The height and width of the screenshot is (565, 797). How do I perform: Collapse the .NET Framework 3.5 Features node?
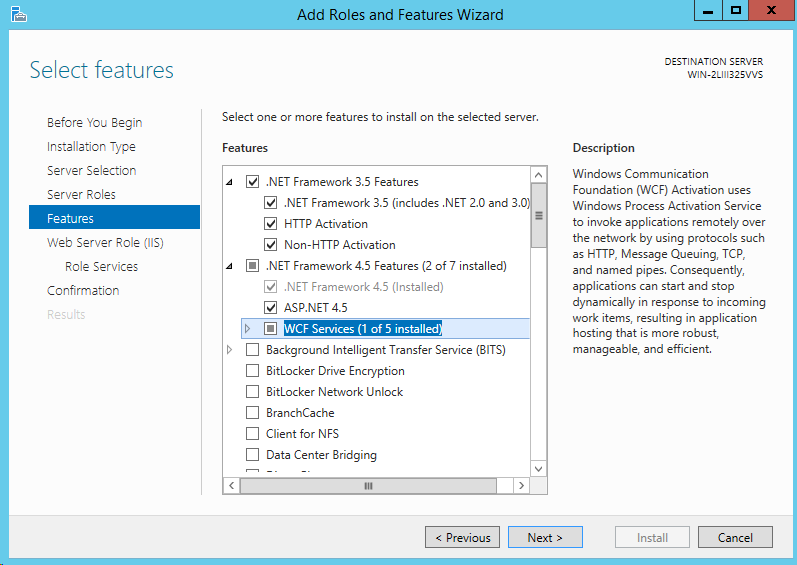click(x=230, y=182)
